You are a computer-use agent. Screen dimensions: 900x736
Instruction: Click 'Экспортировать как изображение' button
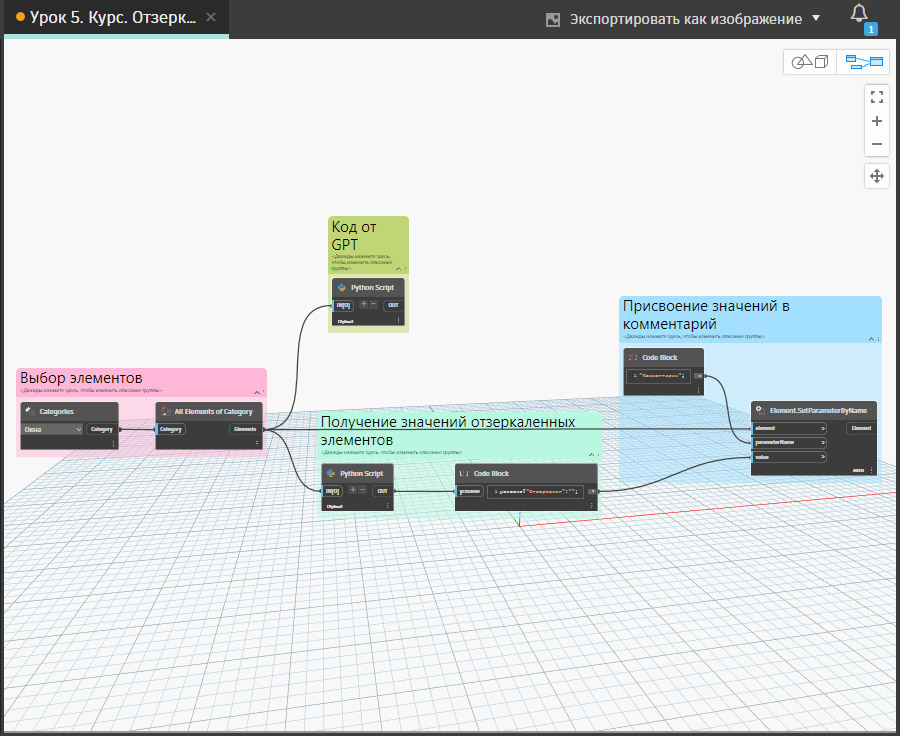tap(685, 19)
